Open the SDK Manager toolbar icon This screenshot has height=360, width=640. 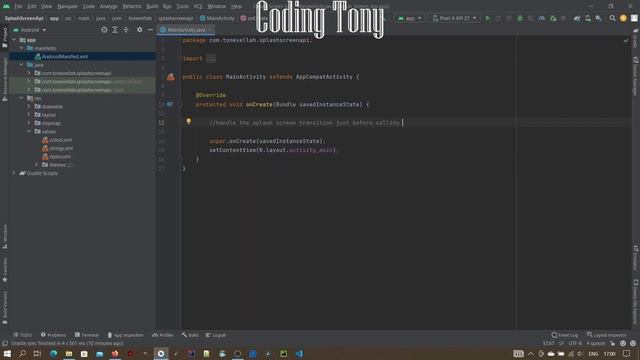[x=598, y=18]
